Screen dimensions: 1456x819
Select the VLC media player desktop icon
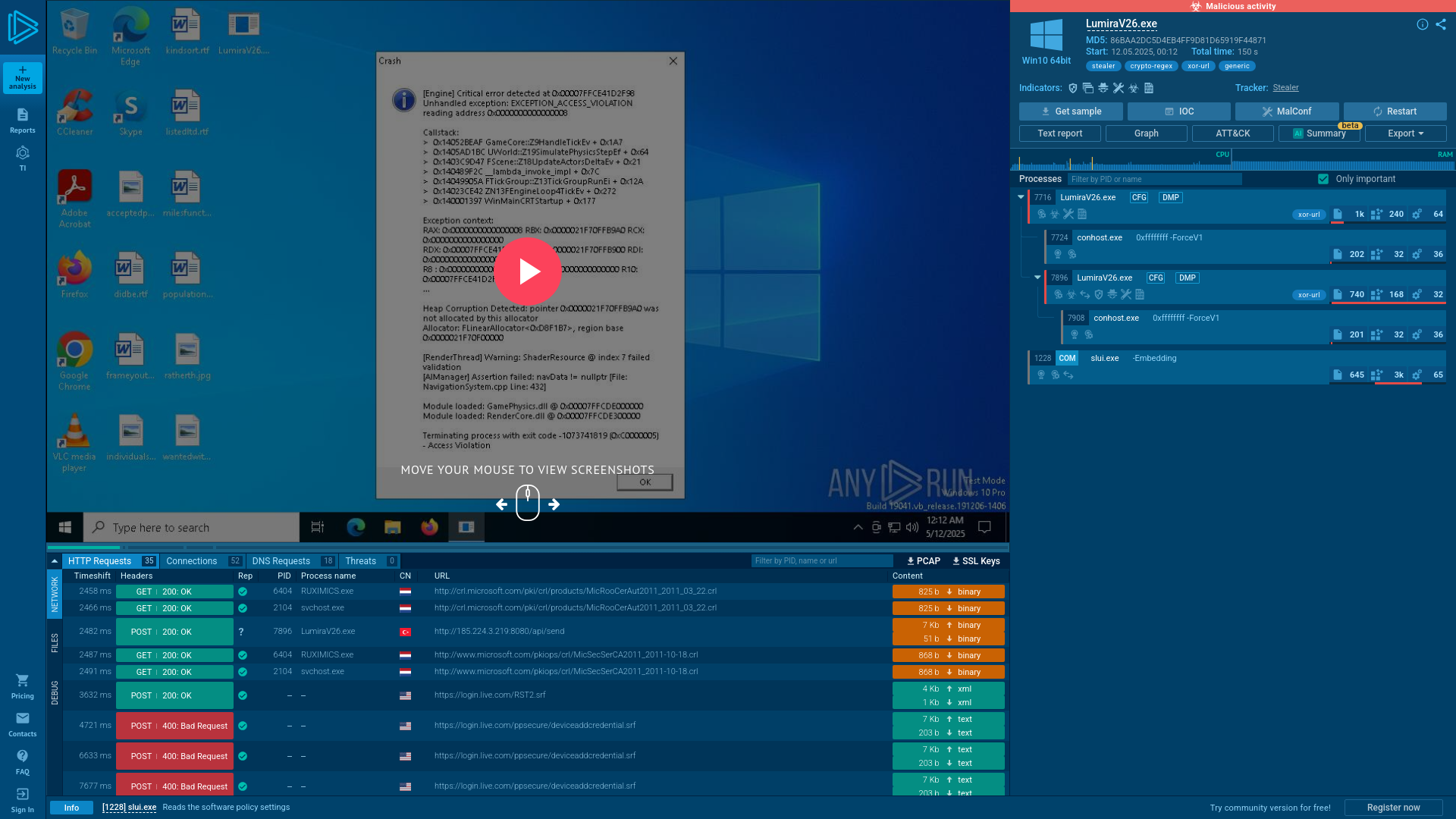(74, 444)
